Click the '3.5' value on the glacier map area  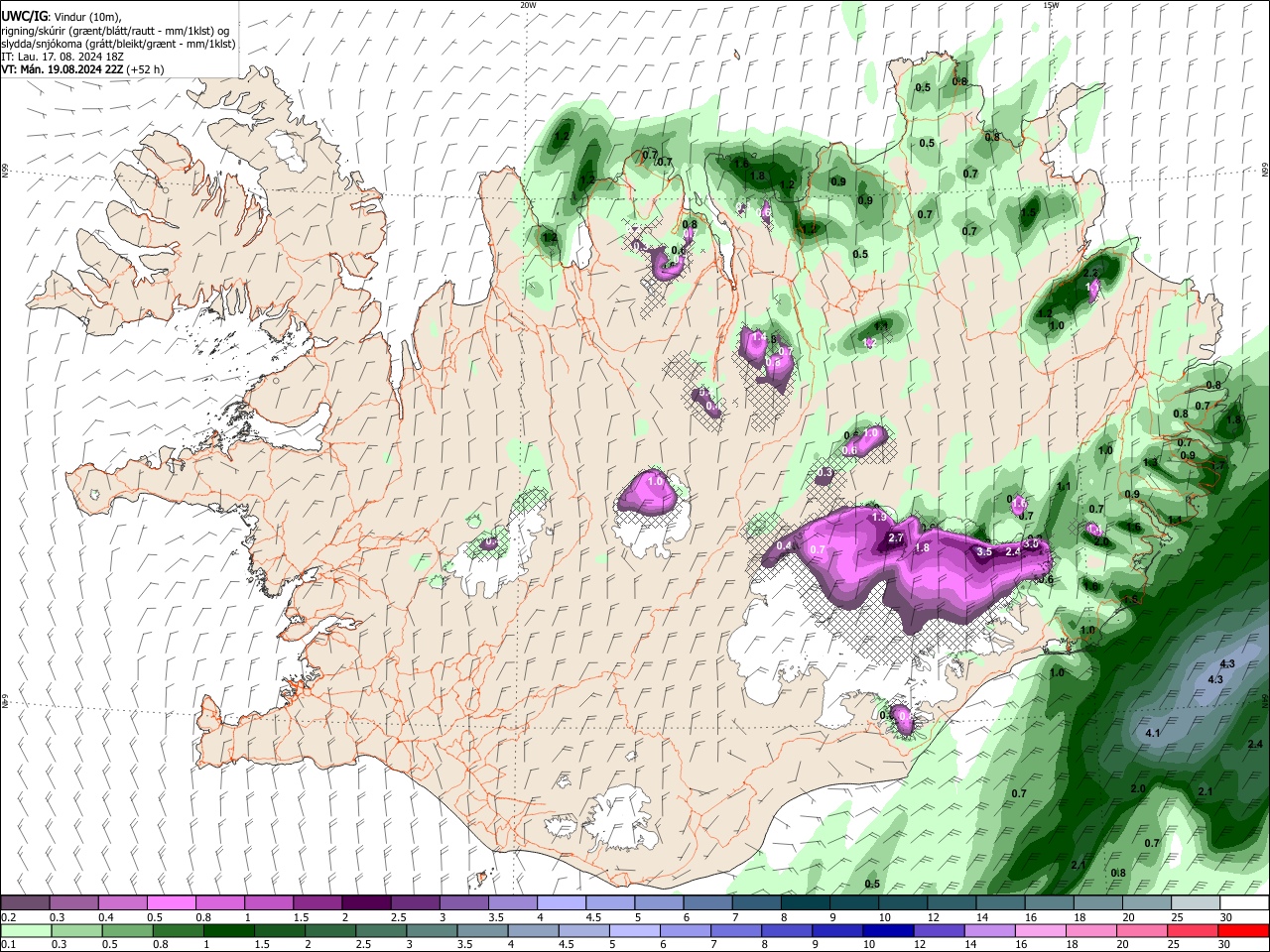(x=984, y=551)
